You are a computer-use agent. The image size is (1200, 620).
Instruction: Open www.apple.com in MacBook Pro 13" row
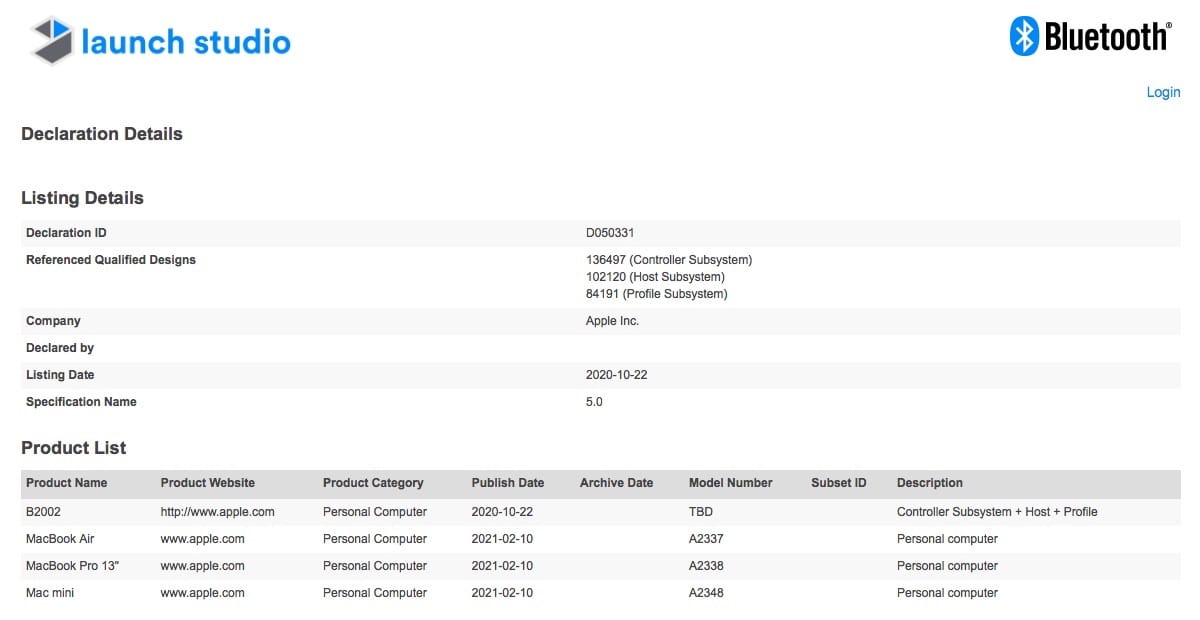203,566
